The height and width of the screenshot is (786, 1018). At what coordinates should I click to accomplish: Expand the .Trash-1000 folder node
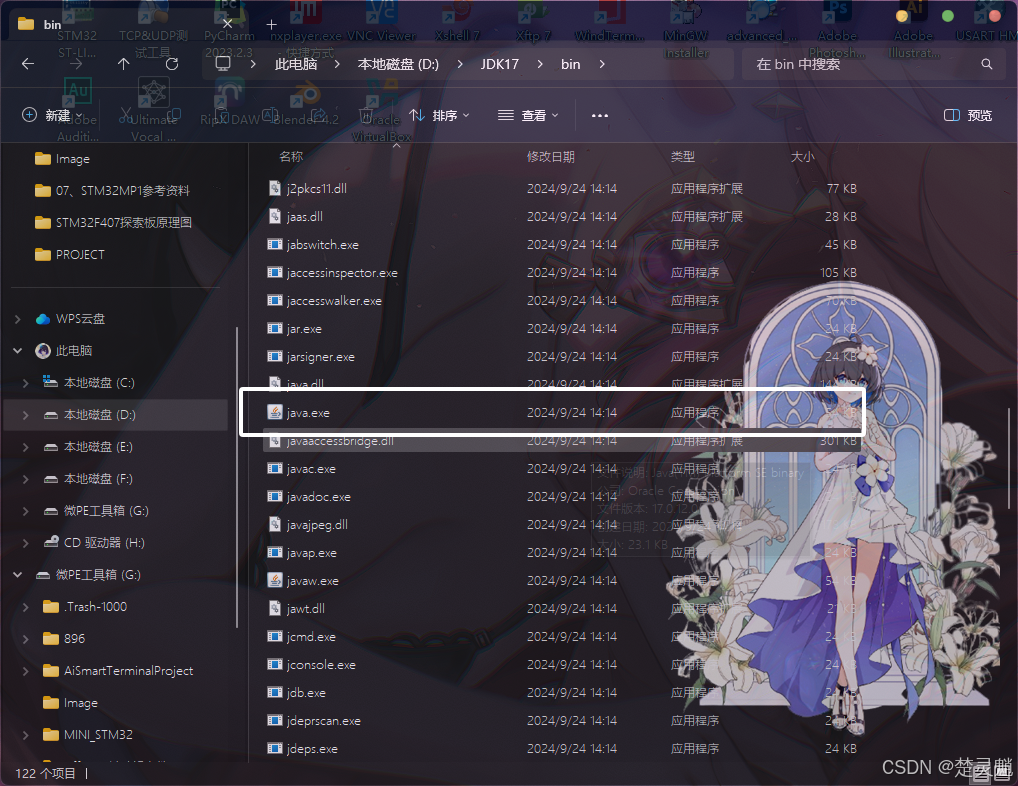[25, 607]
